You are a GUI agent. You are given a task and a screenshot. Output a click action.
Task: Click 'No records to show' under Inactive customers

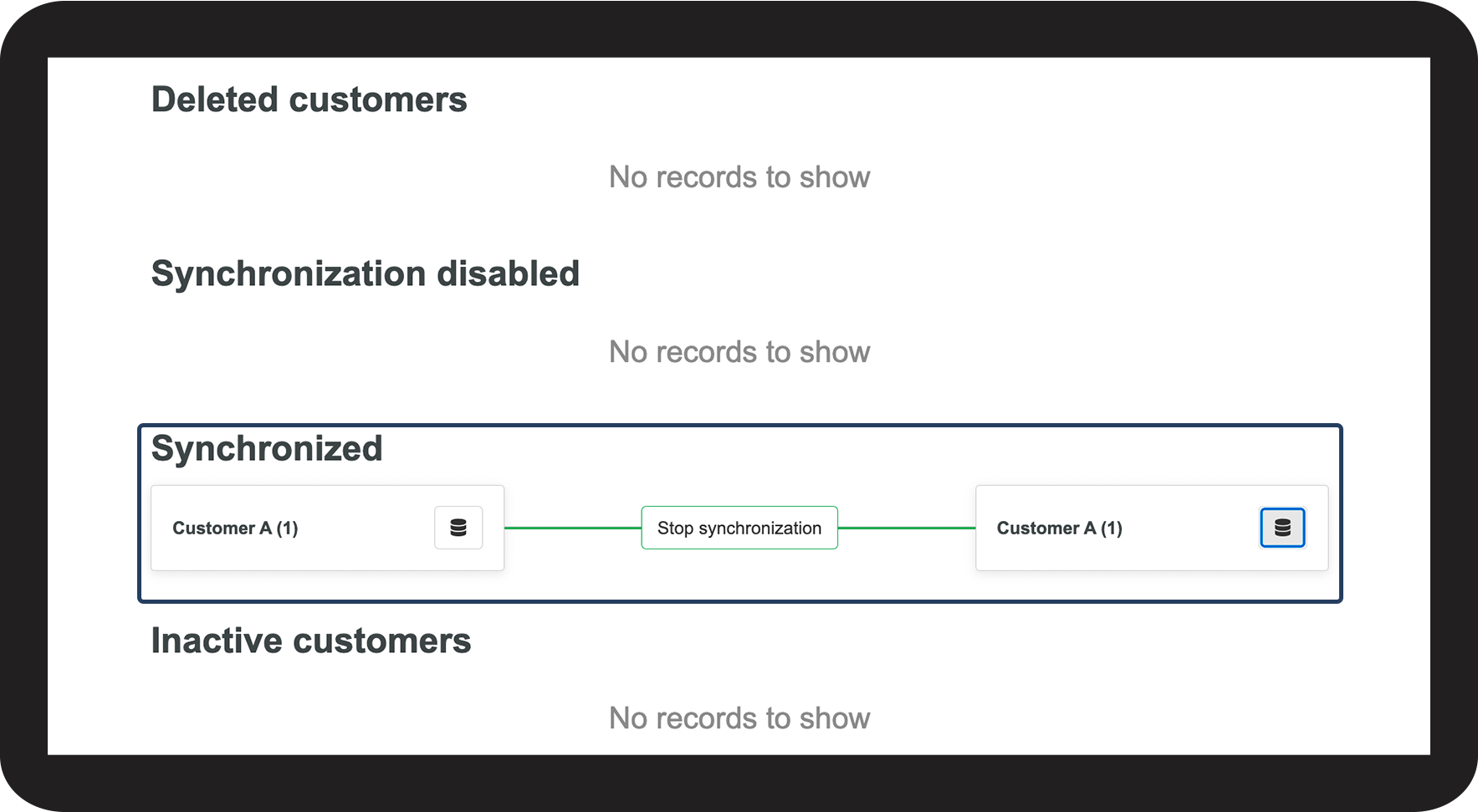(739, 718)
